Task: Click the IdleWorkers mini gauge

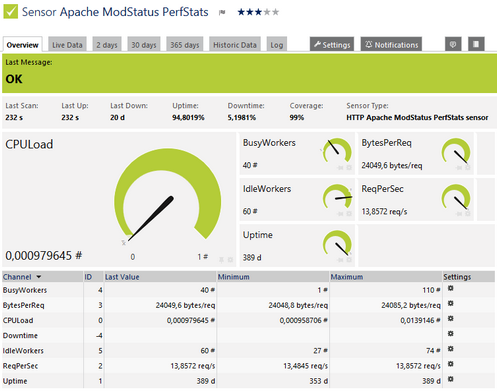Action: [x=337, y=198]
